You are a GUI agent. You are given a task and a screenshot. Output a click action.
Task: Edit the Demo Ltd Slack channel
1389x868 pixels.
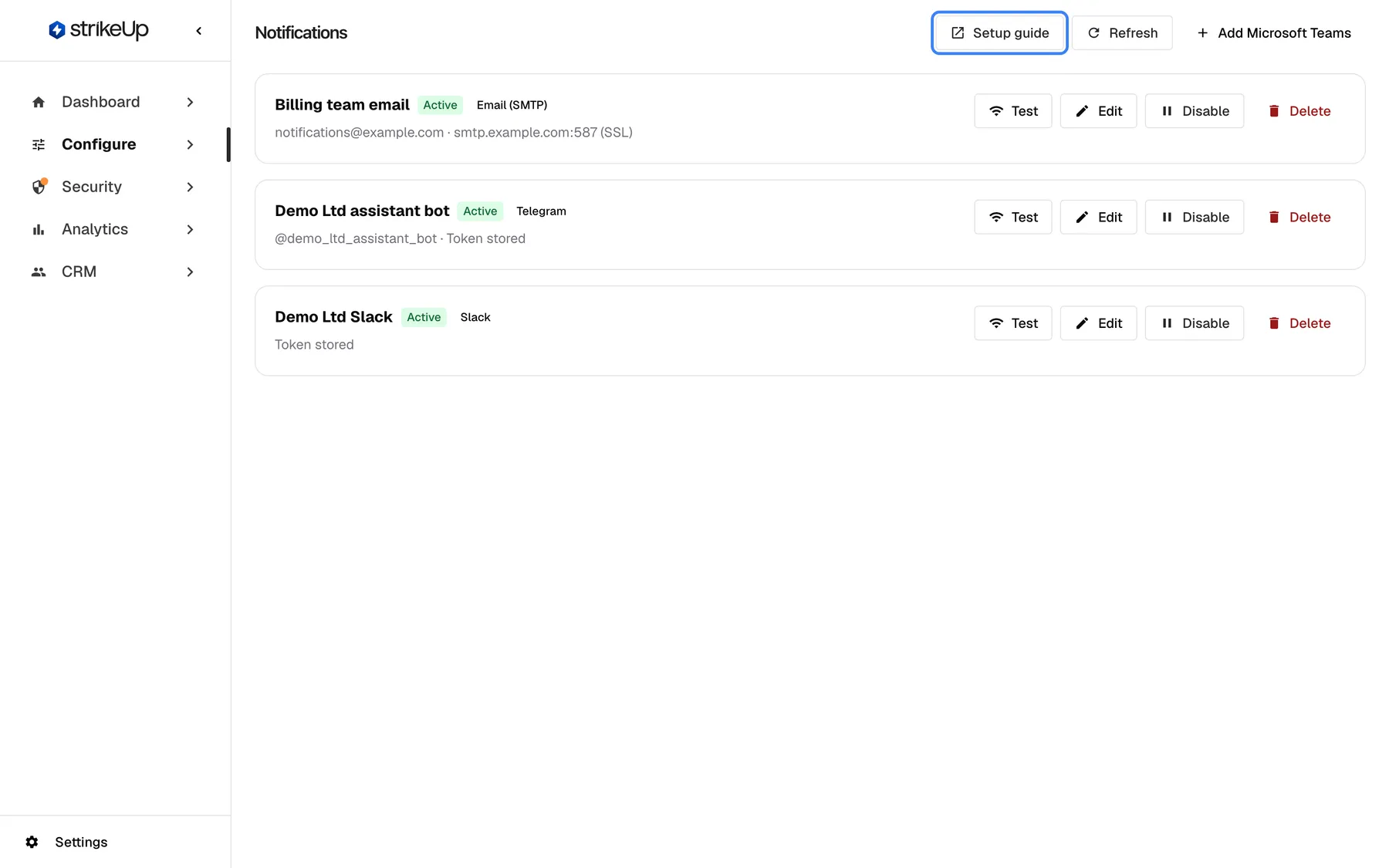click(x=1099, y=323)
